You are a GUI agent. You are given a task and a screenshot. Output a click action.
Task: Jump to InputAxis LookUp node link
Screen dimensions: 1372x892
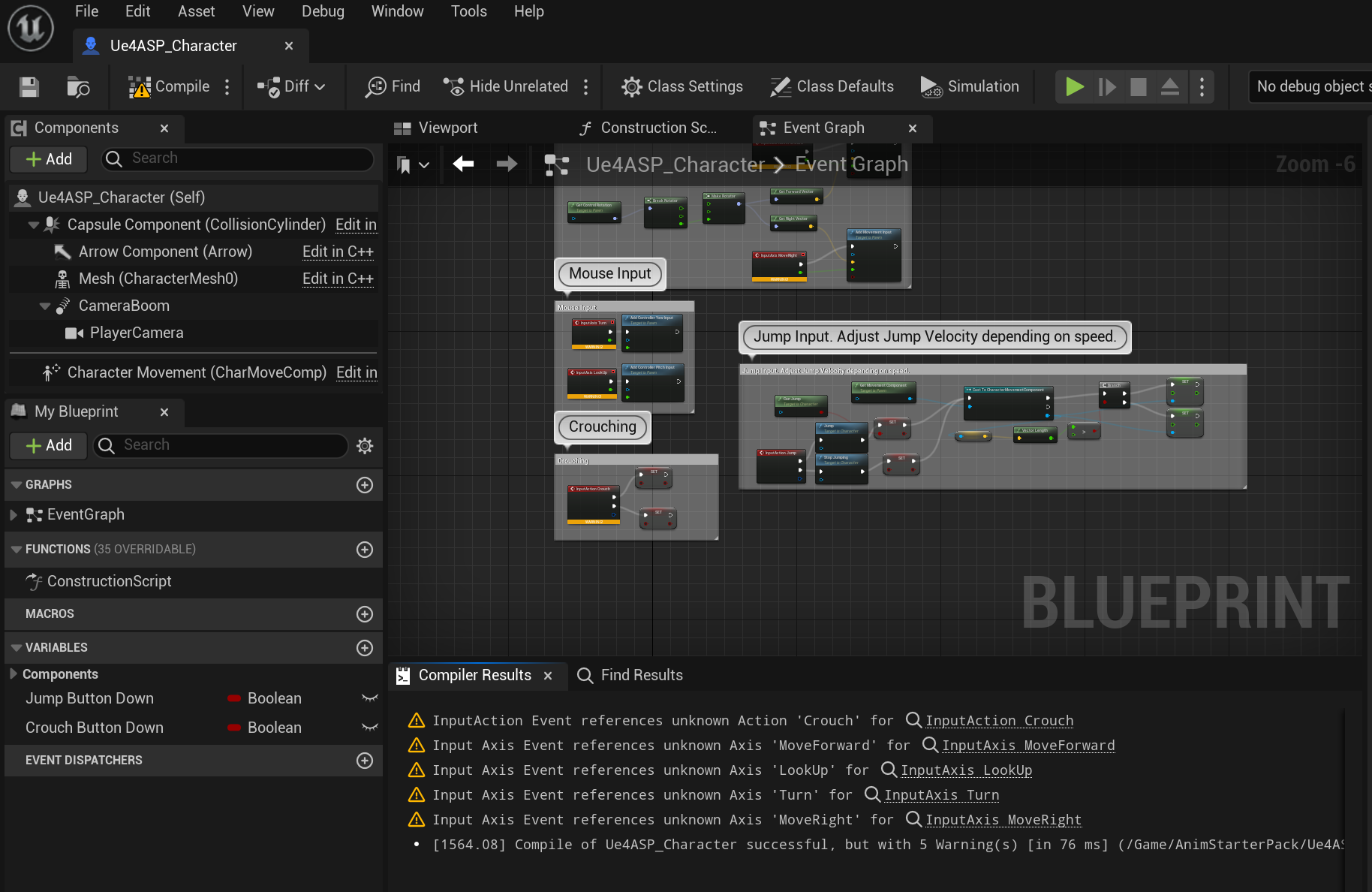click(x=966, y=770)
